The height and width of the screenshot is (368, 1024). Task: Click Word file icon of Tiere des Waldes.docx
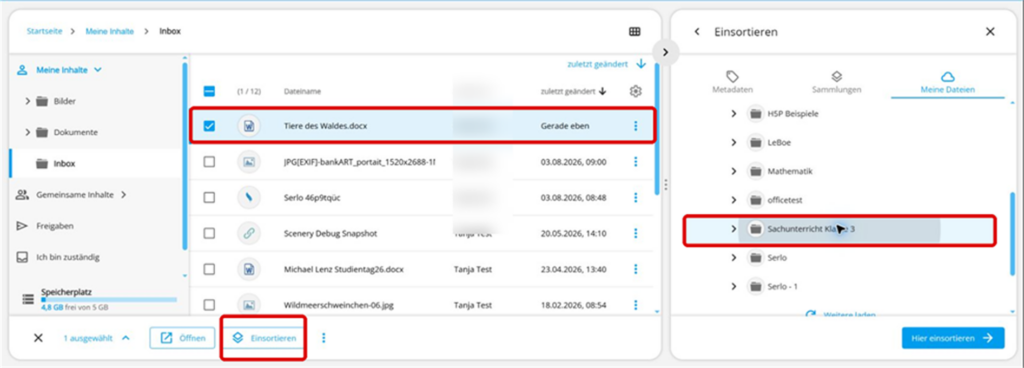click(248, 126)
